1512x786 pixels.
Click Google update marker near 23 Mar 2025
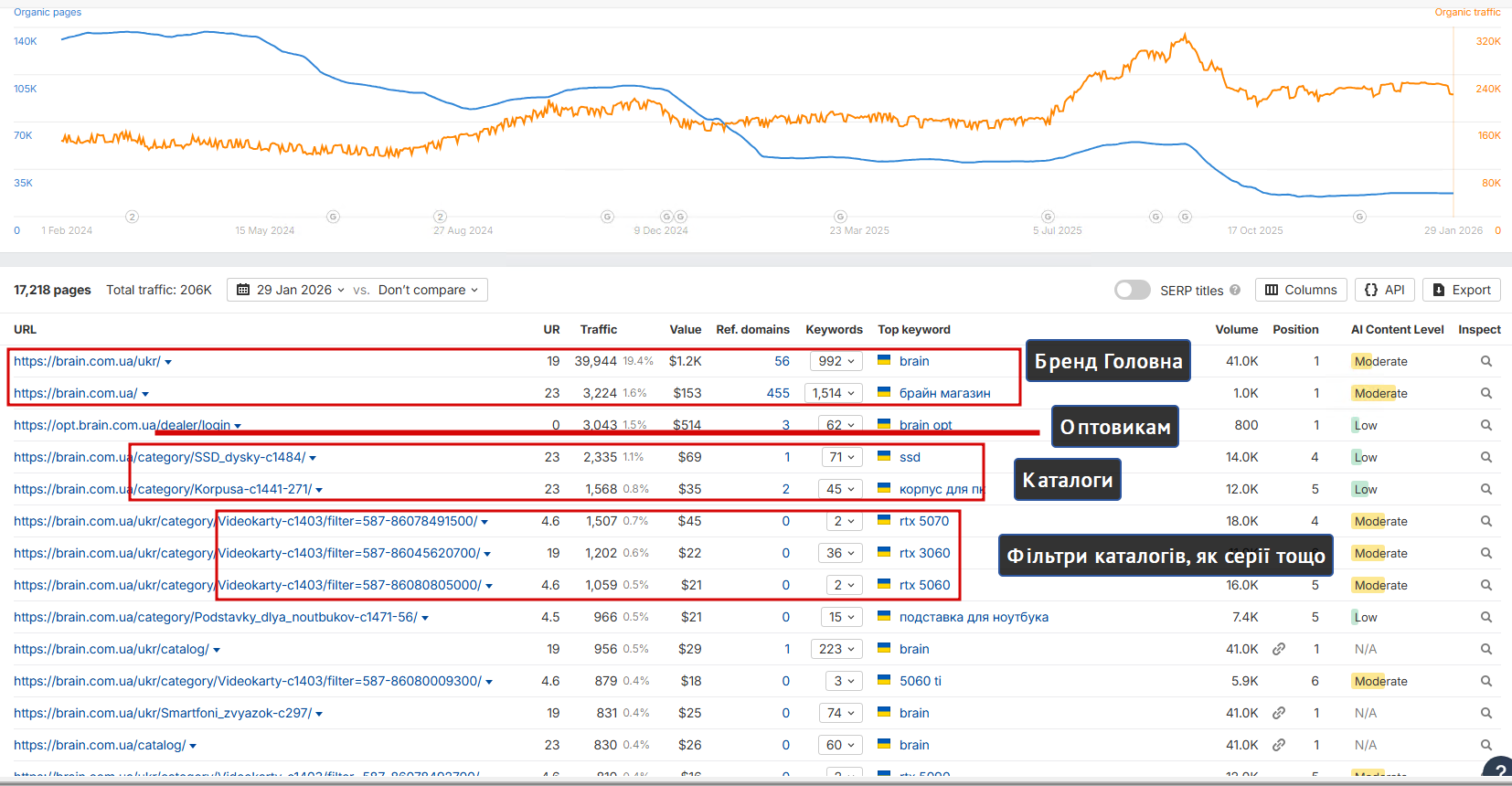coord(840,217)
